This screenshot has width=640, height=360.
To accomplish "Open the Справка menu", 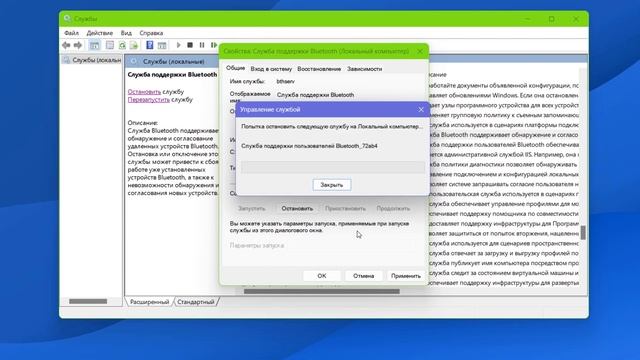I will [151, 33].
